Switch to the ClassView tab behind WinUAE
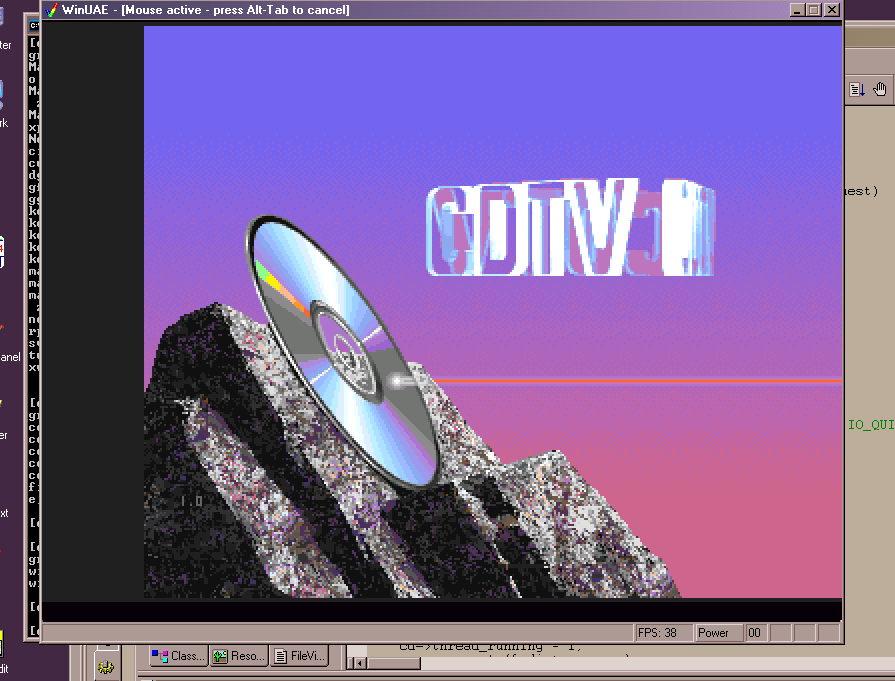The height and width of the screenshot is (681, 895). [x=178, y=656]
